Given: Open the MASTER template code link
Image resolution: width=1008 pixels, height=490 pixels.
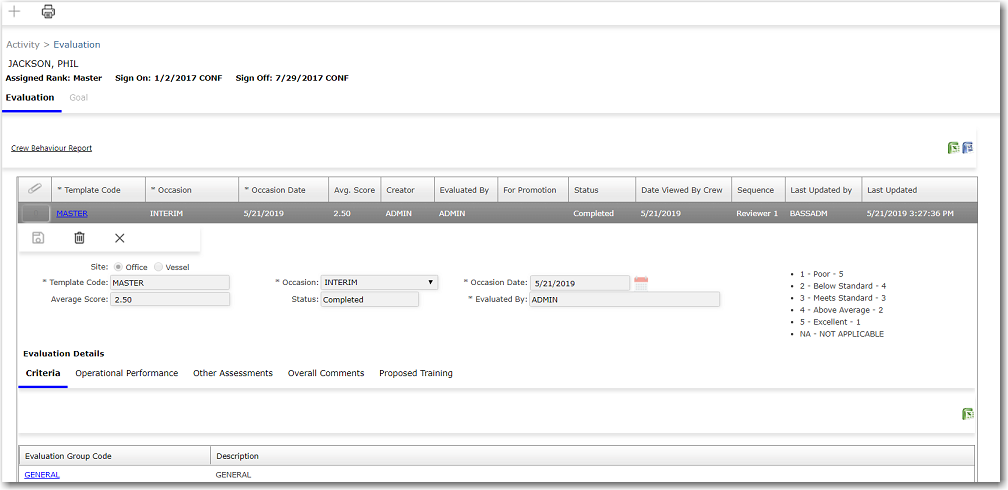Looking at the screenshot, I should coord(71,213).
